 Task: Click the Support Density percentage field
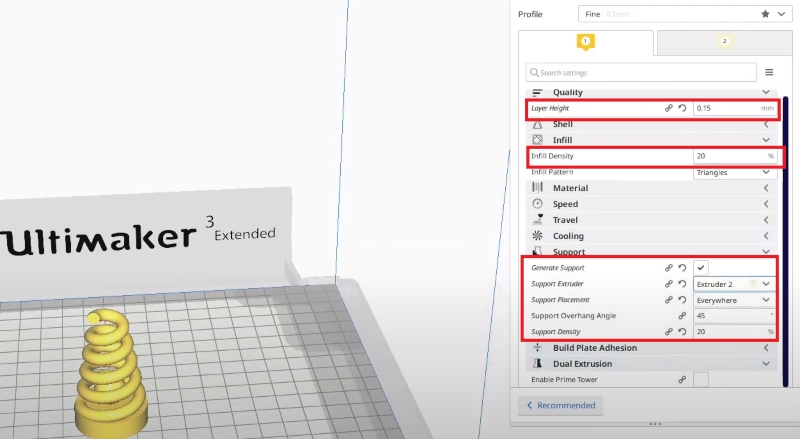735,332
